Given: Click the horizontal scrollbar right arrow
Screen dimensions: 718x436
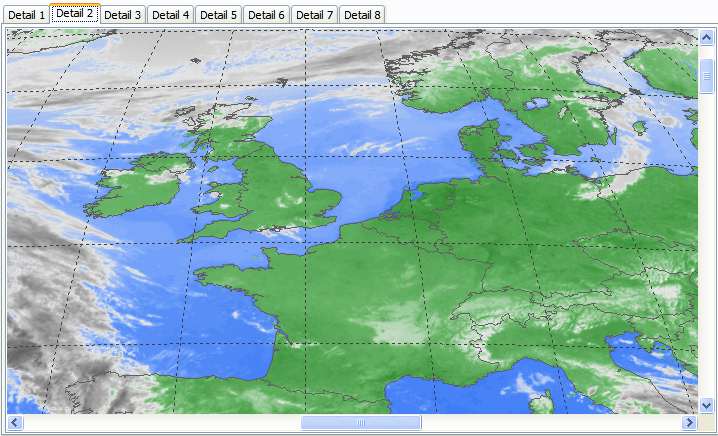Looking at the screenshot, I should (689, 422).
